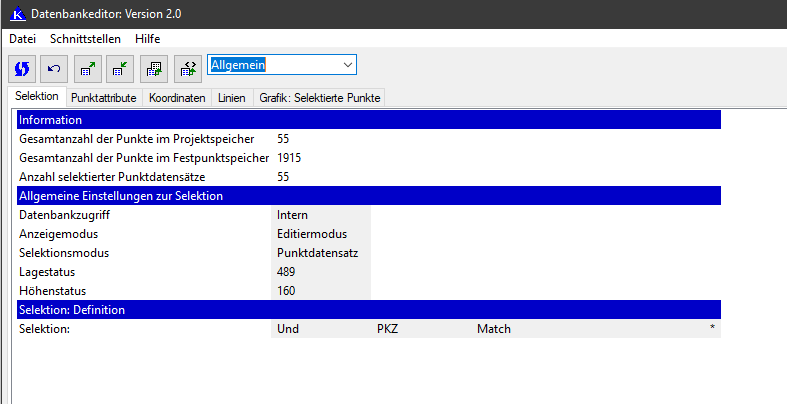Click the Lagestatus value field 489

pos(320,271)
